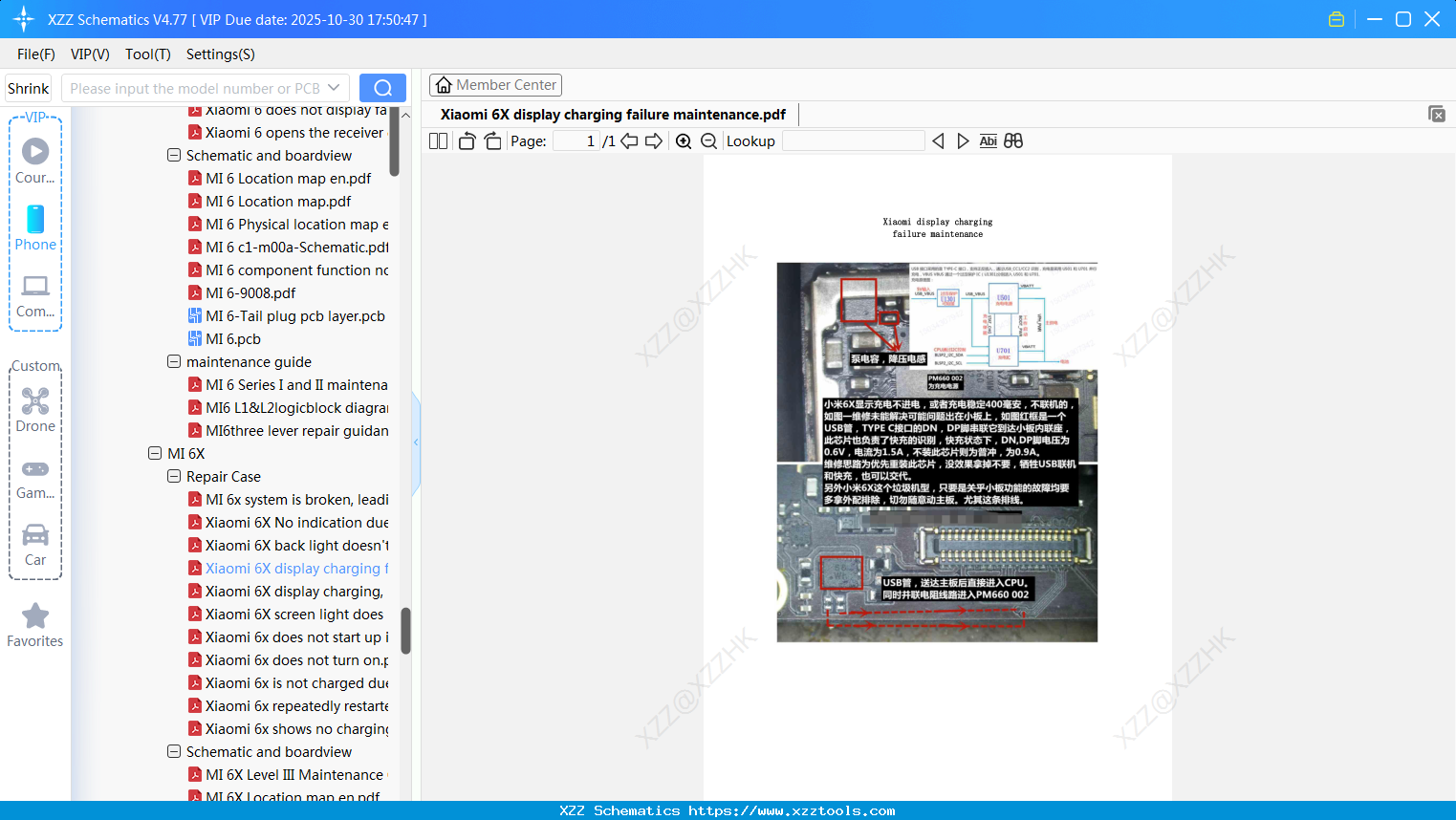Click the Shrink button
This screenshot has height=820, width=1456.
[x=29, y=88]
